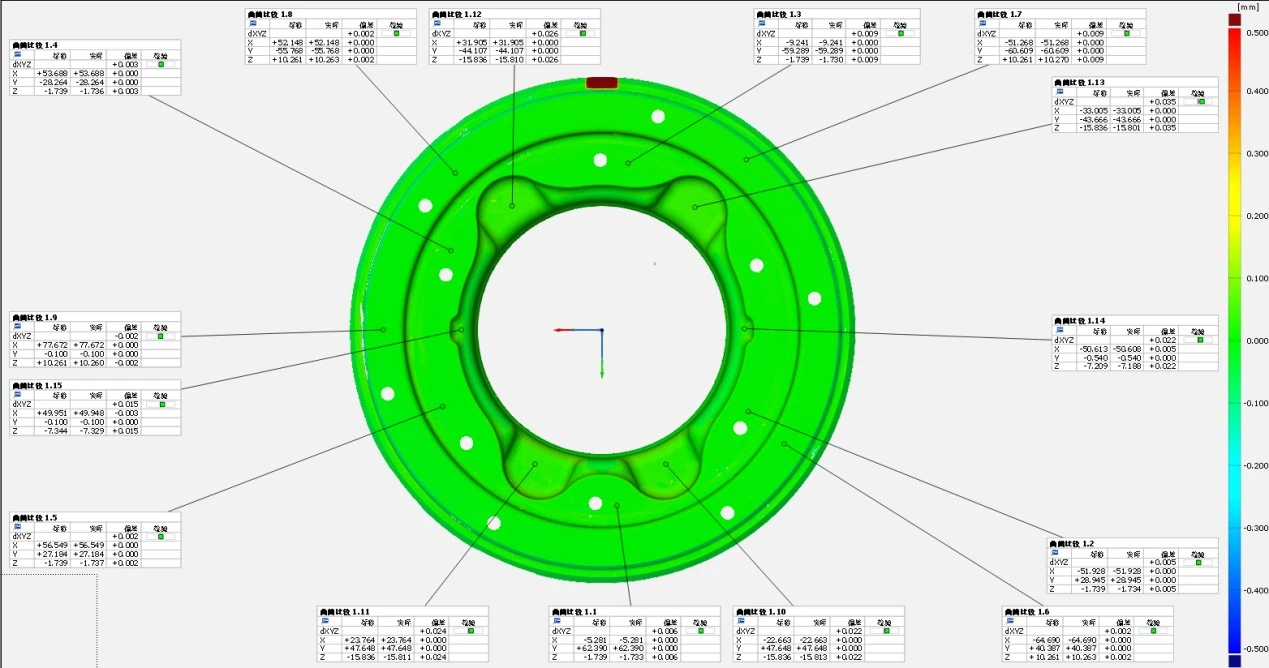This screenshot has height=668, width=1269.
Task: Select the flag icon in label 1.15
Action: [17, 395]
